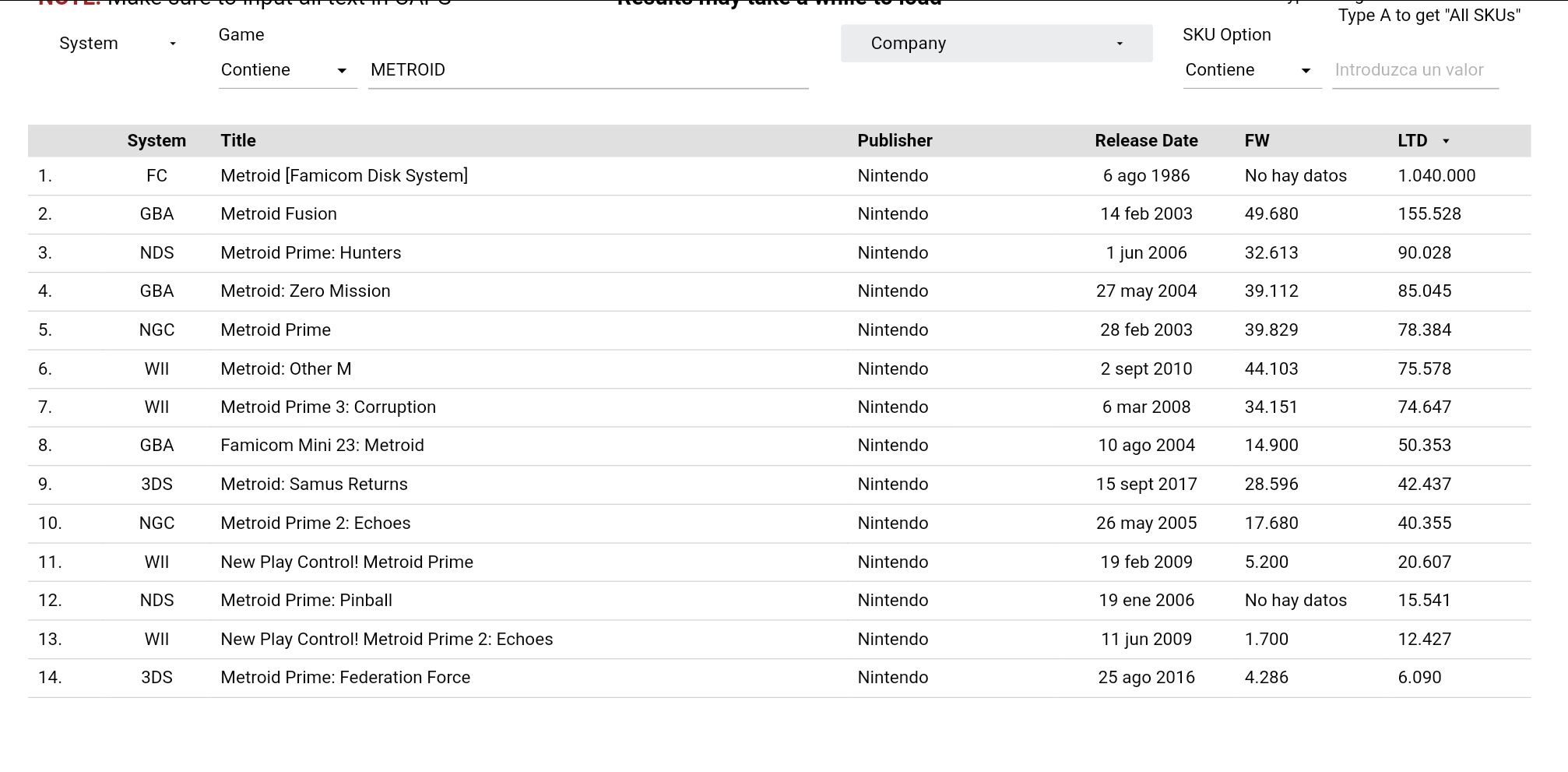
Task: Click the release date 1 jun 2006
Action: pyautogui.click(x=1146, y=253)
